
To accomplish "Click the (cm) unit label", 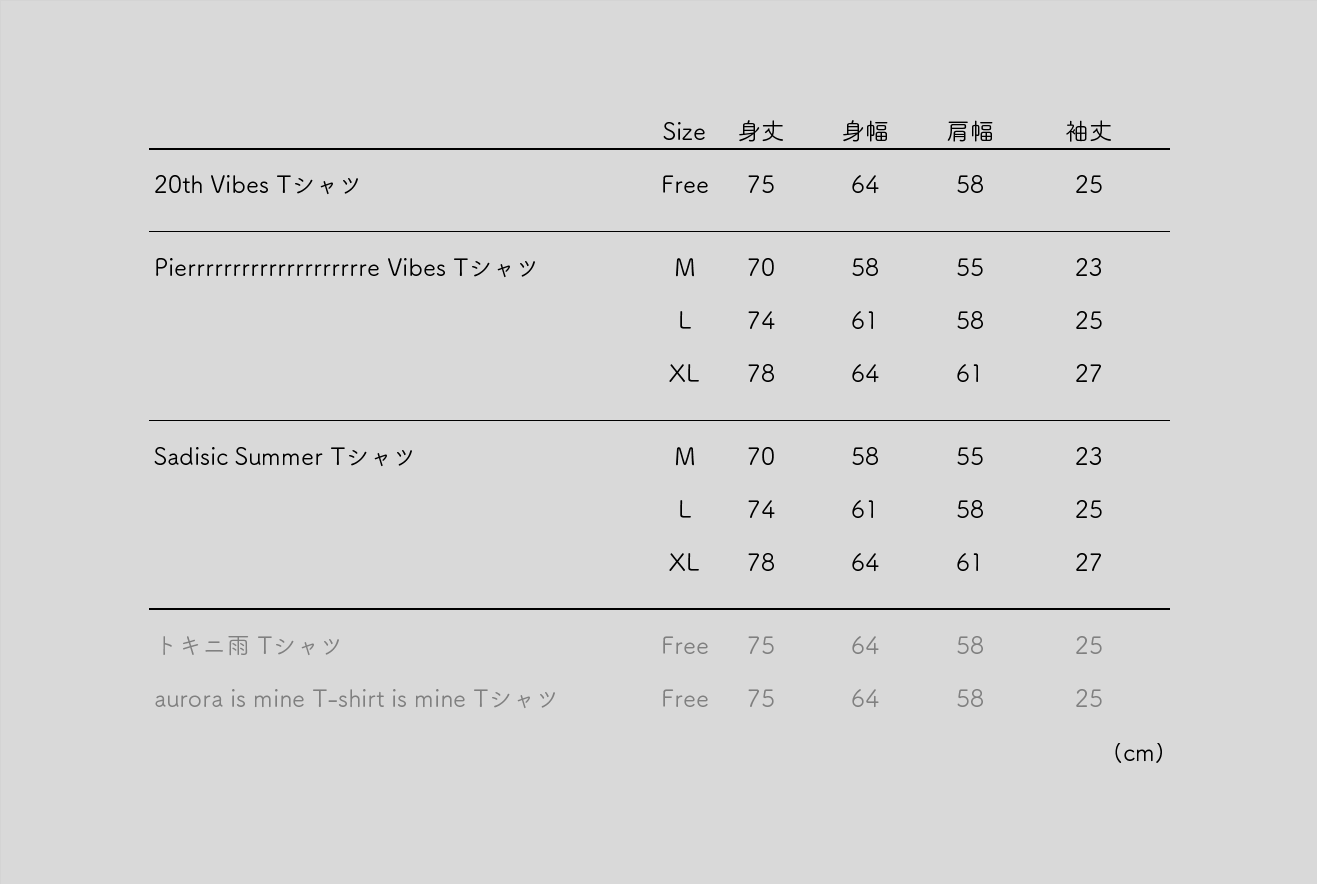I will coord(1138,753).
